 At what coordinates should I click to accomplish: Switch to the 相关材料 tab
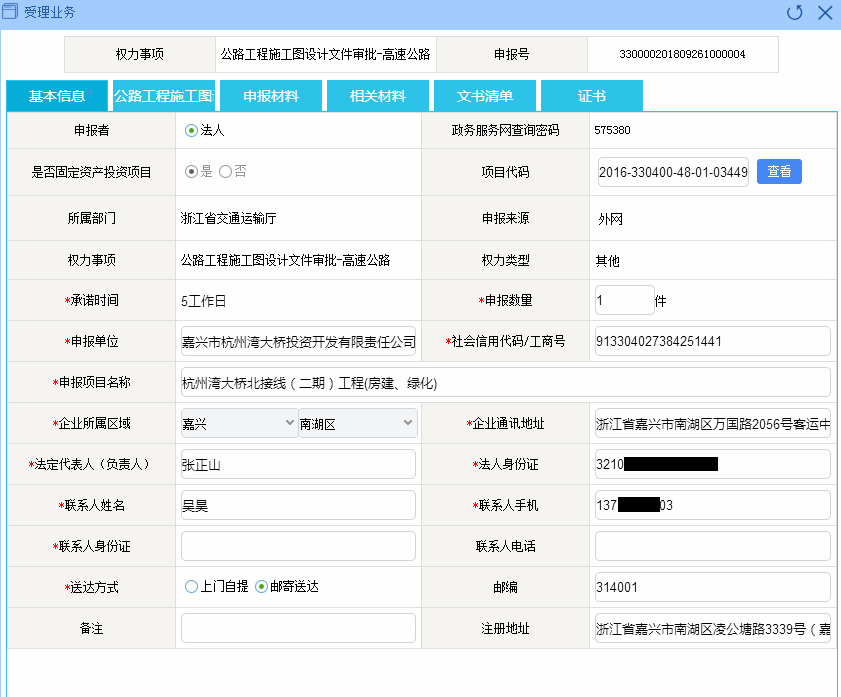click(377, 96)
